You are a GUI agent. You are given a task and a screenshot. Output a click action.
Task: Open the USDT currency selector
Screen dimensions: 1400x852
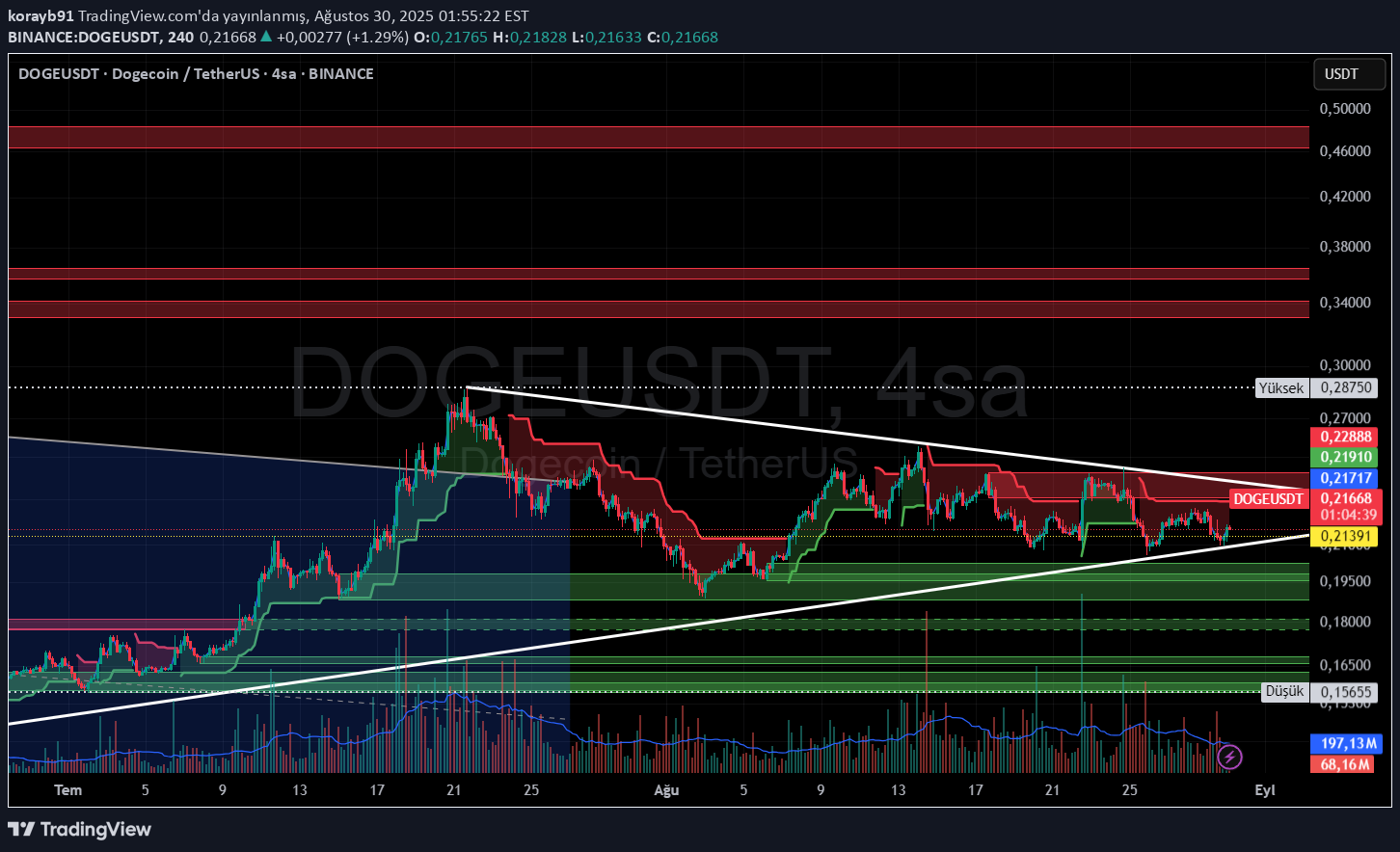(1349, 73)
